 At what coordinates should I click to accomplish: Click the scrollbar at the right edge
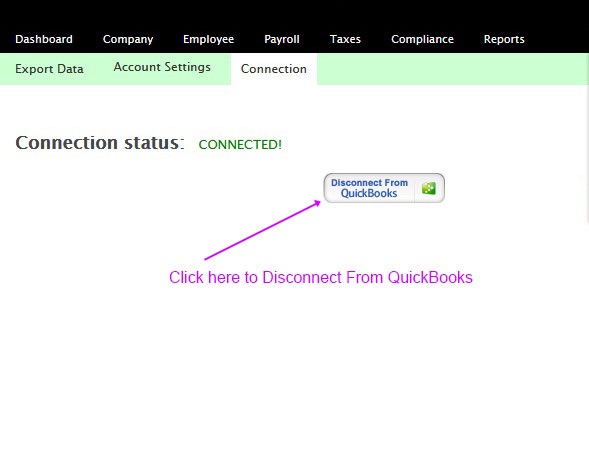pos(587,154)
